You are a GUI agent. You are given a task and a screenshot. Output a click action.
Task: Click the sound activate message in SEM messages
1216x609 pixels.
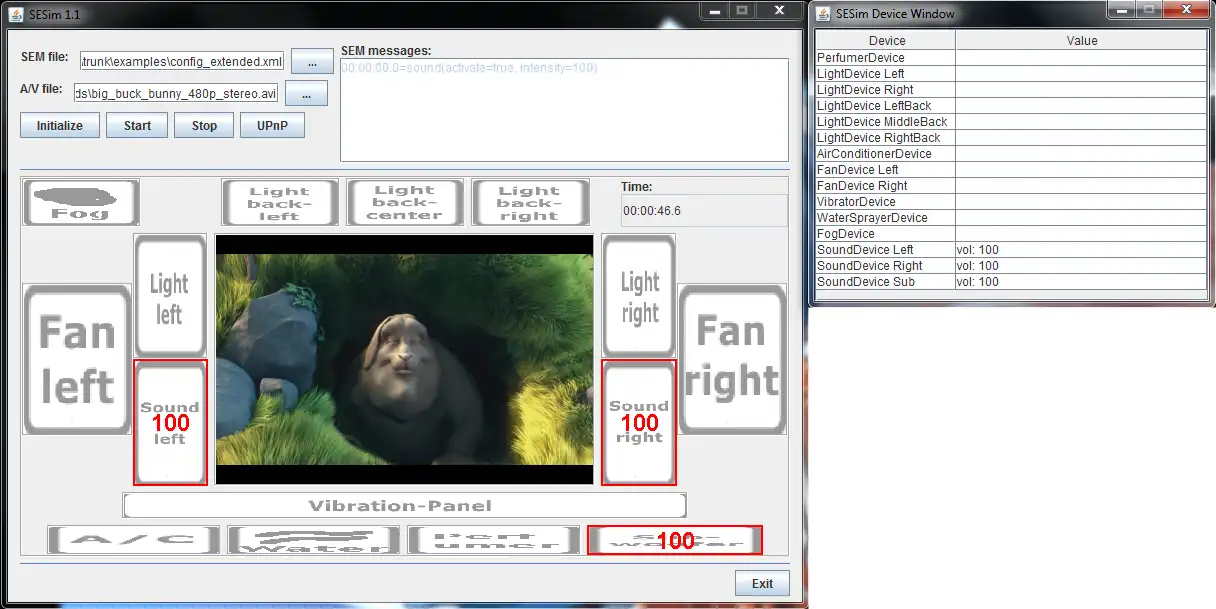point(469,68)
